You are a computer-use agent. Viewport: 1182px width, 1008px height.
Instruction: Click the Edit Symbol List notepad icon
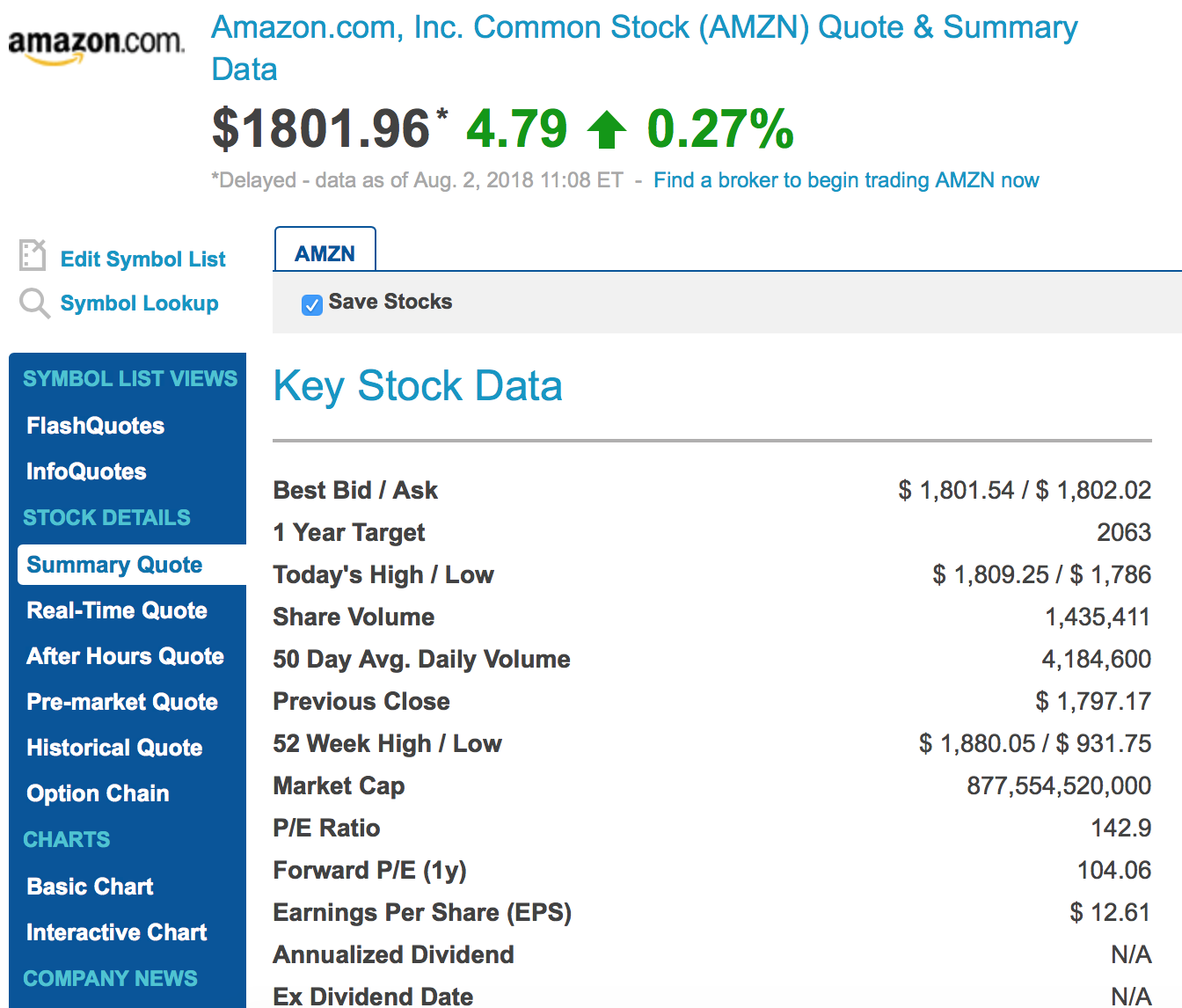coord(33,255)
